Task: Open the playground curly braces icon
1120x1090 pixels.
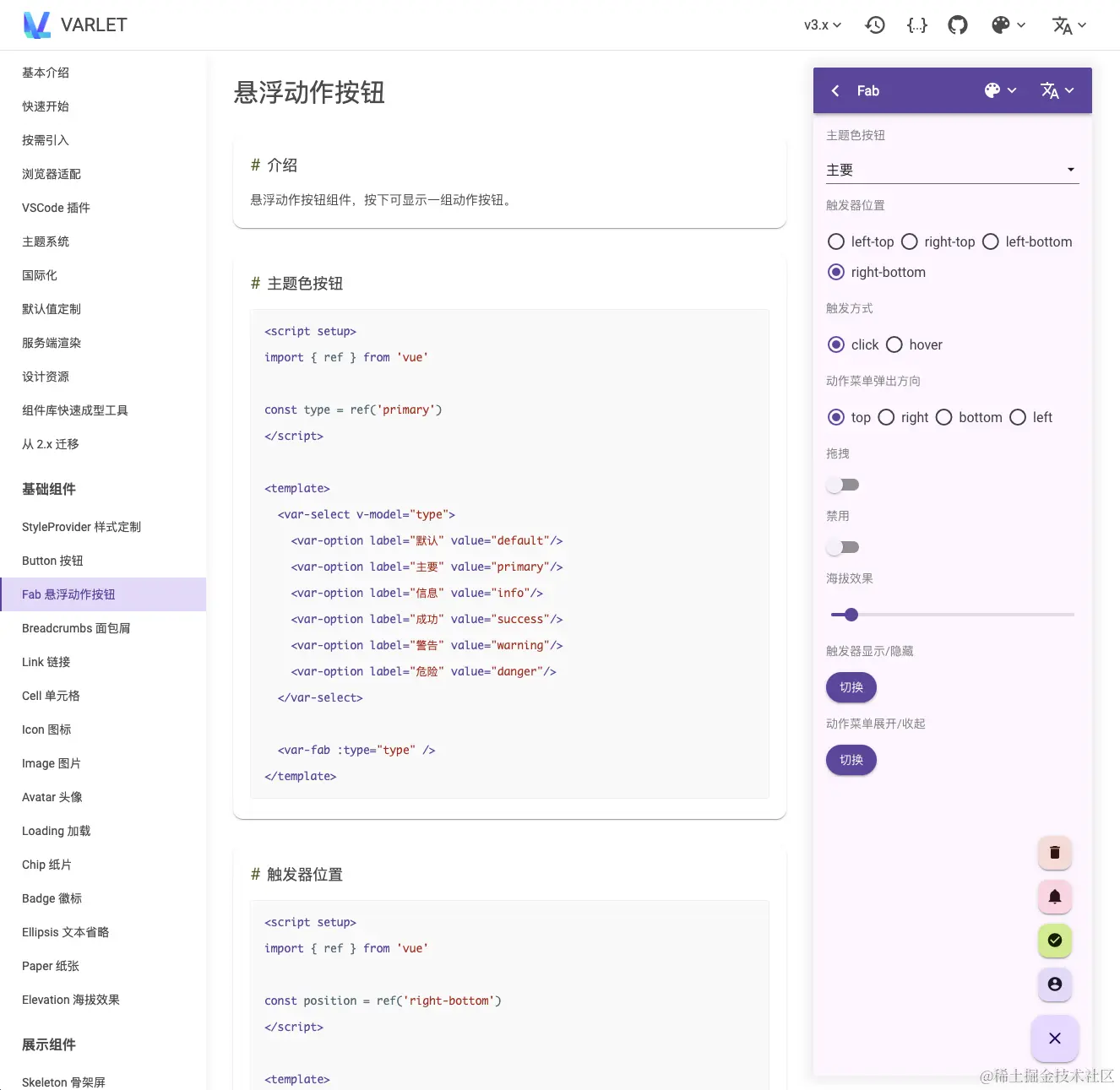Action: point(916,24)
